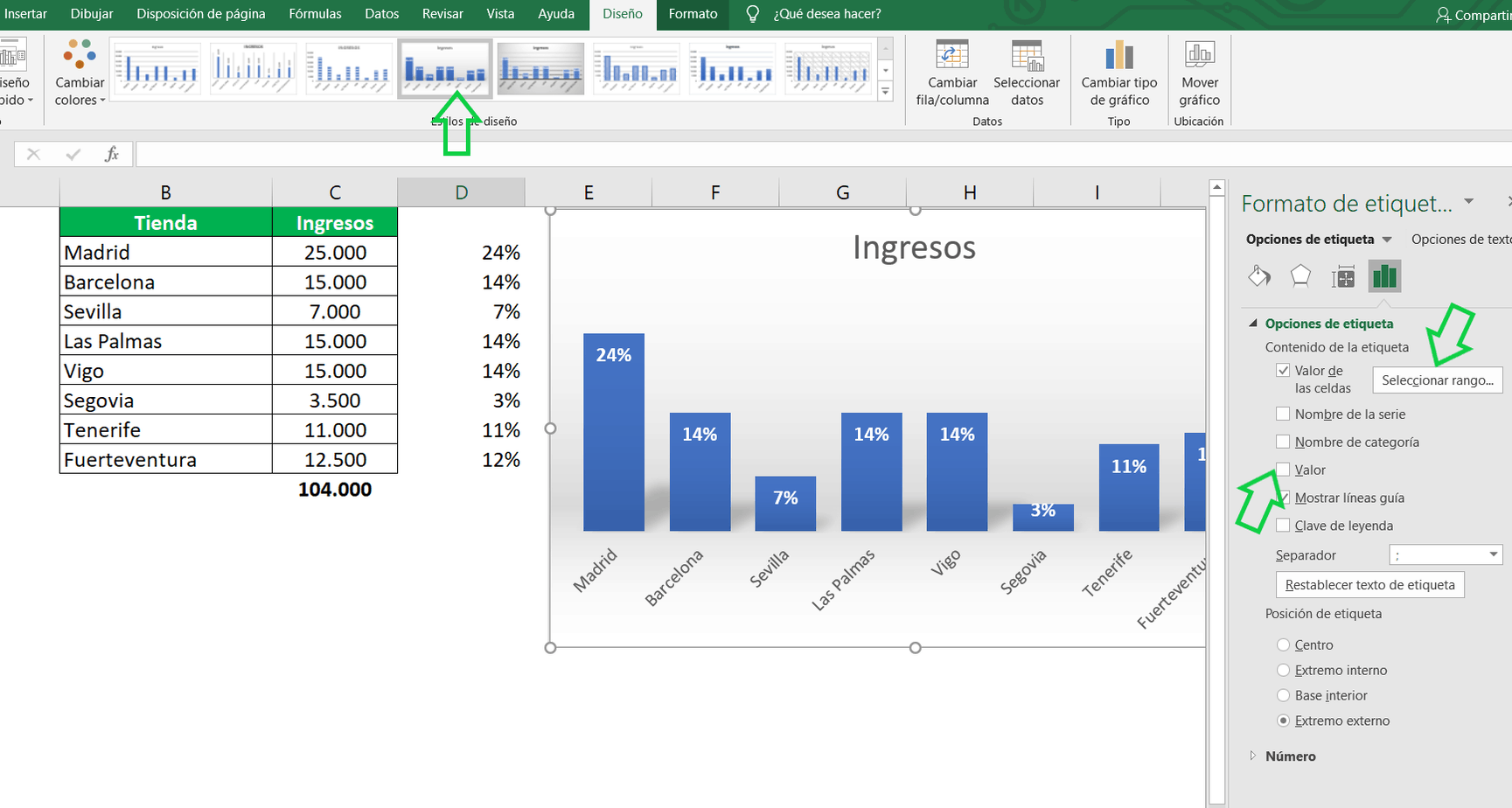Apply the first chart style thumbnail
This screenshot has width=1512, height=808.
(x=157, y=67)
